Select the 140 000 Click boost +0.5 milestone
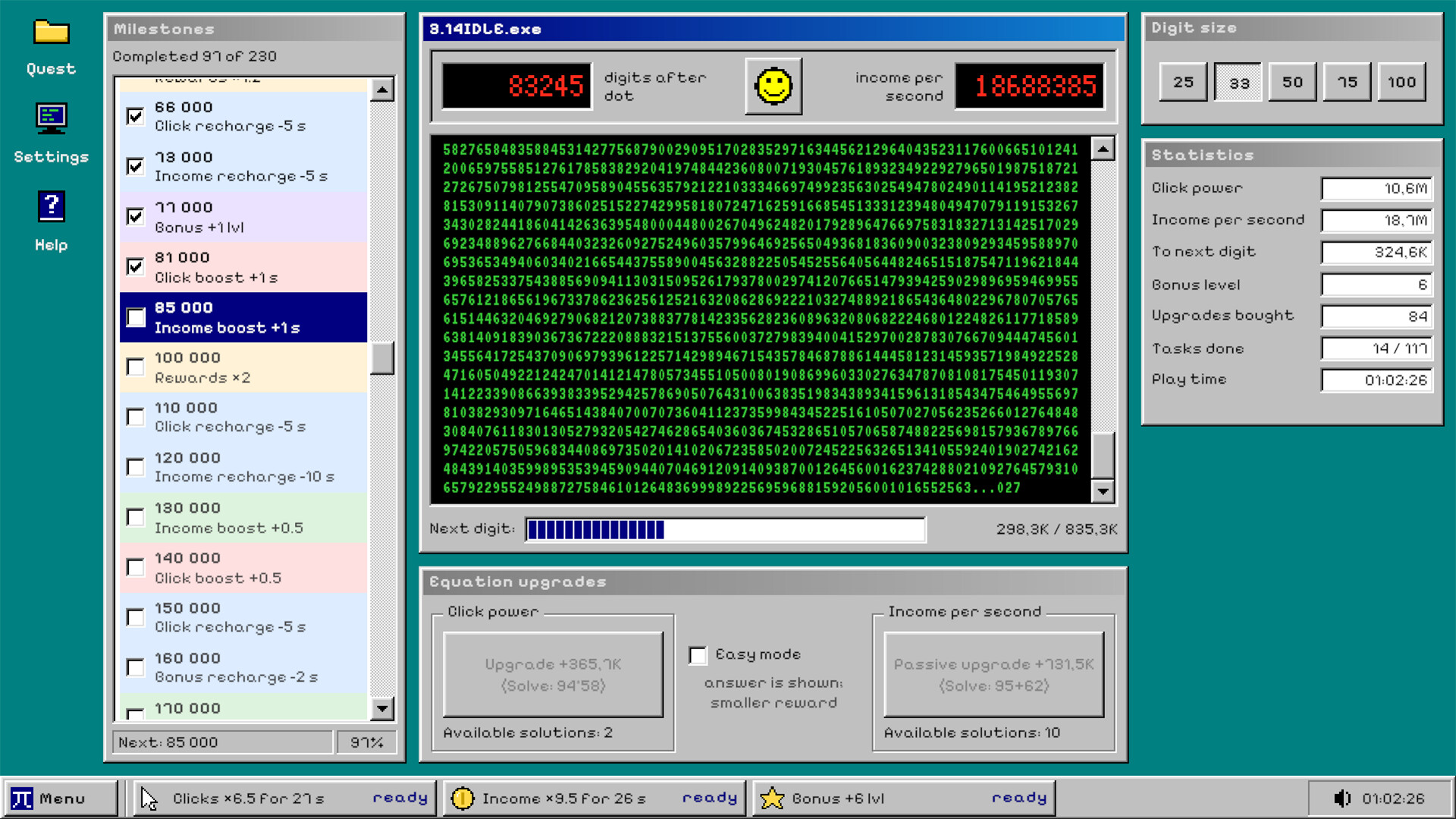 click(x=243, y=567)
